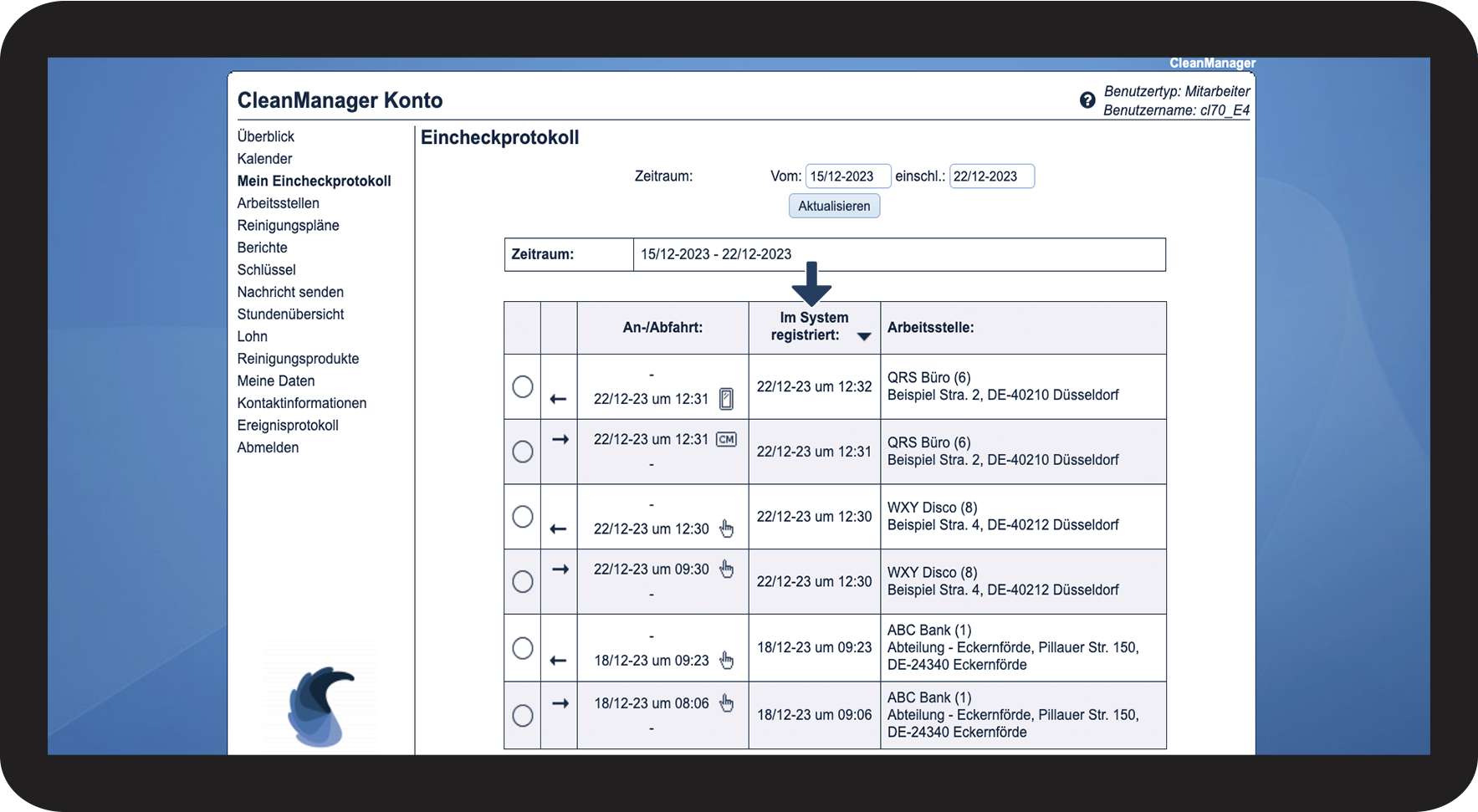Click the 'Eincheckprotokoll' page heading
Screen dimensions: 1478x812
click(500, 138)
